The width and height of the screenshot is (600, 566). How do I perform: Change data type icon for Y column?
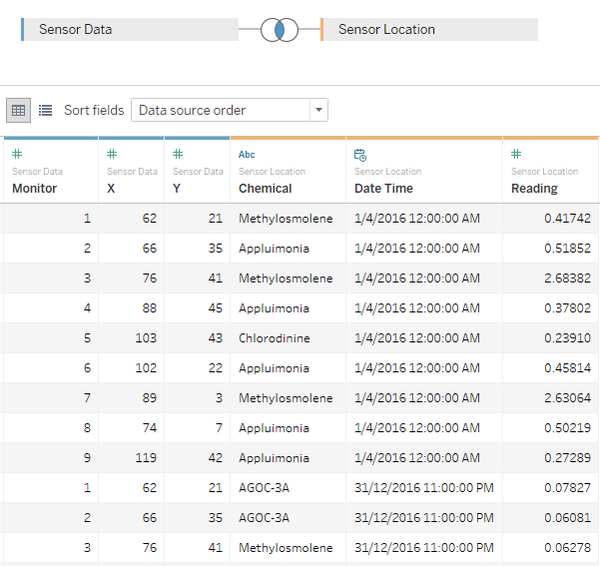(178, 154)
